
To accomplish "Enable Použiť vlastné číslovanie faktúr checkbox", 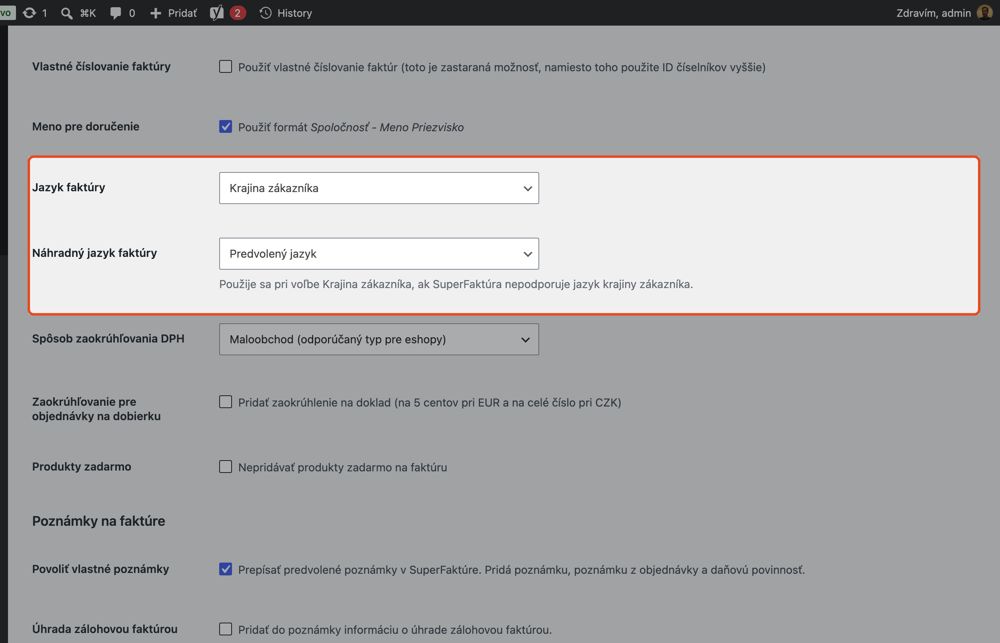I will click(225, 66).
